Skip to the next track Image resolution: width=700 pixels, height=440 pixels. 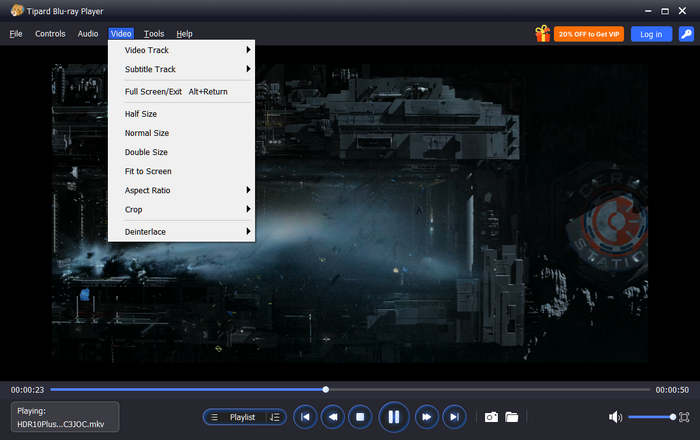(x=454, y=417)
